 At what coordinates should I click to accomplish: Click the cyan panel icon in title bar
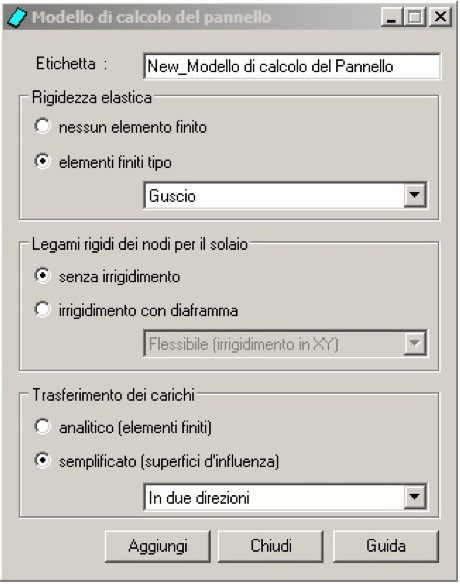point(17,18)
